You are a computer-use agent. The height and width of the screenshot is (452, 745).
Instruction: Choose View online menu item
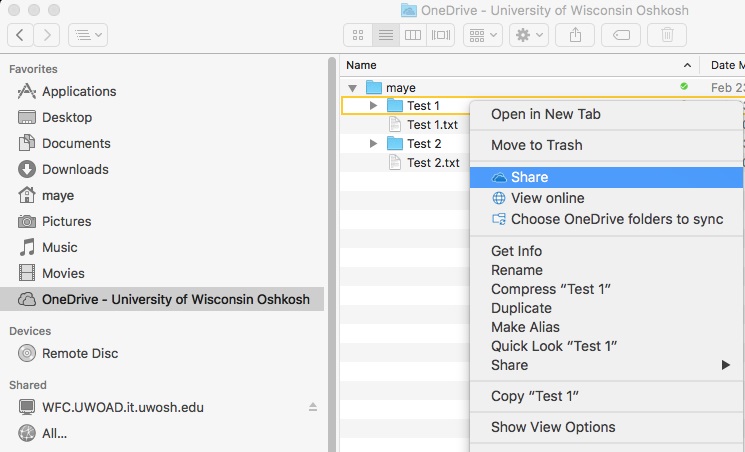pos(606,198)
